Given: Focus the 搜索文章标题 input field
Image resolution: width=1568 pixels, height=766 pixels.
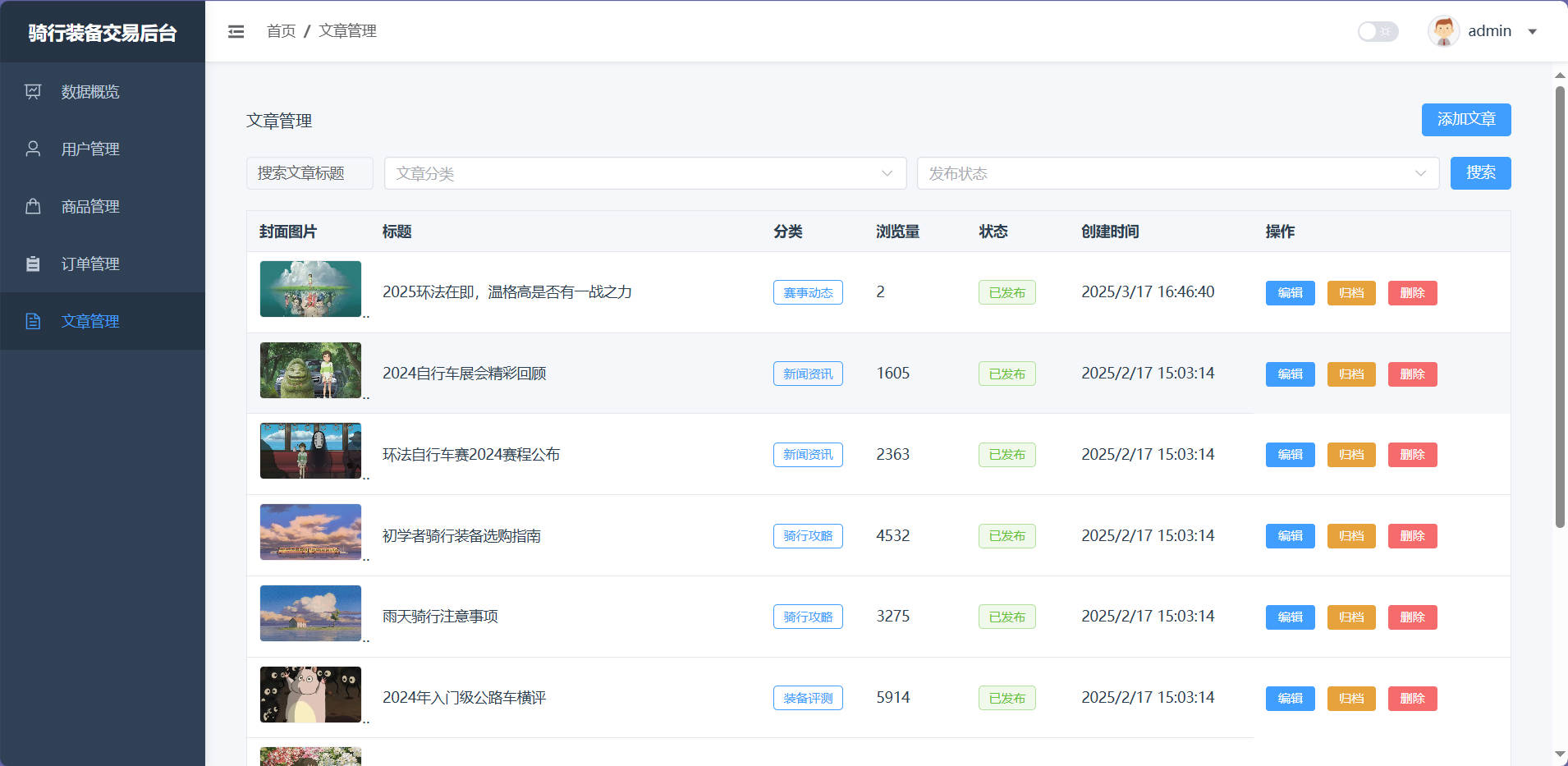Looking at the screenshot, I should [309, 173].
